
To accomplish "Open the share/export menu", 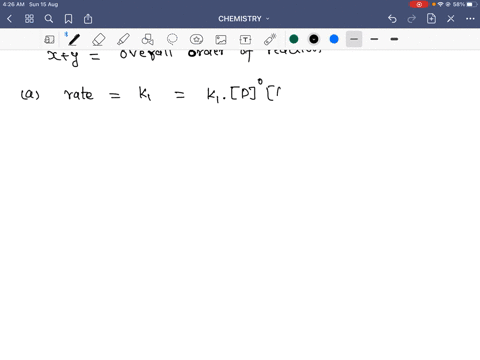I will pyautogui.click(x=88, y=19).
